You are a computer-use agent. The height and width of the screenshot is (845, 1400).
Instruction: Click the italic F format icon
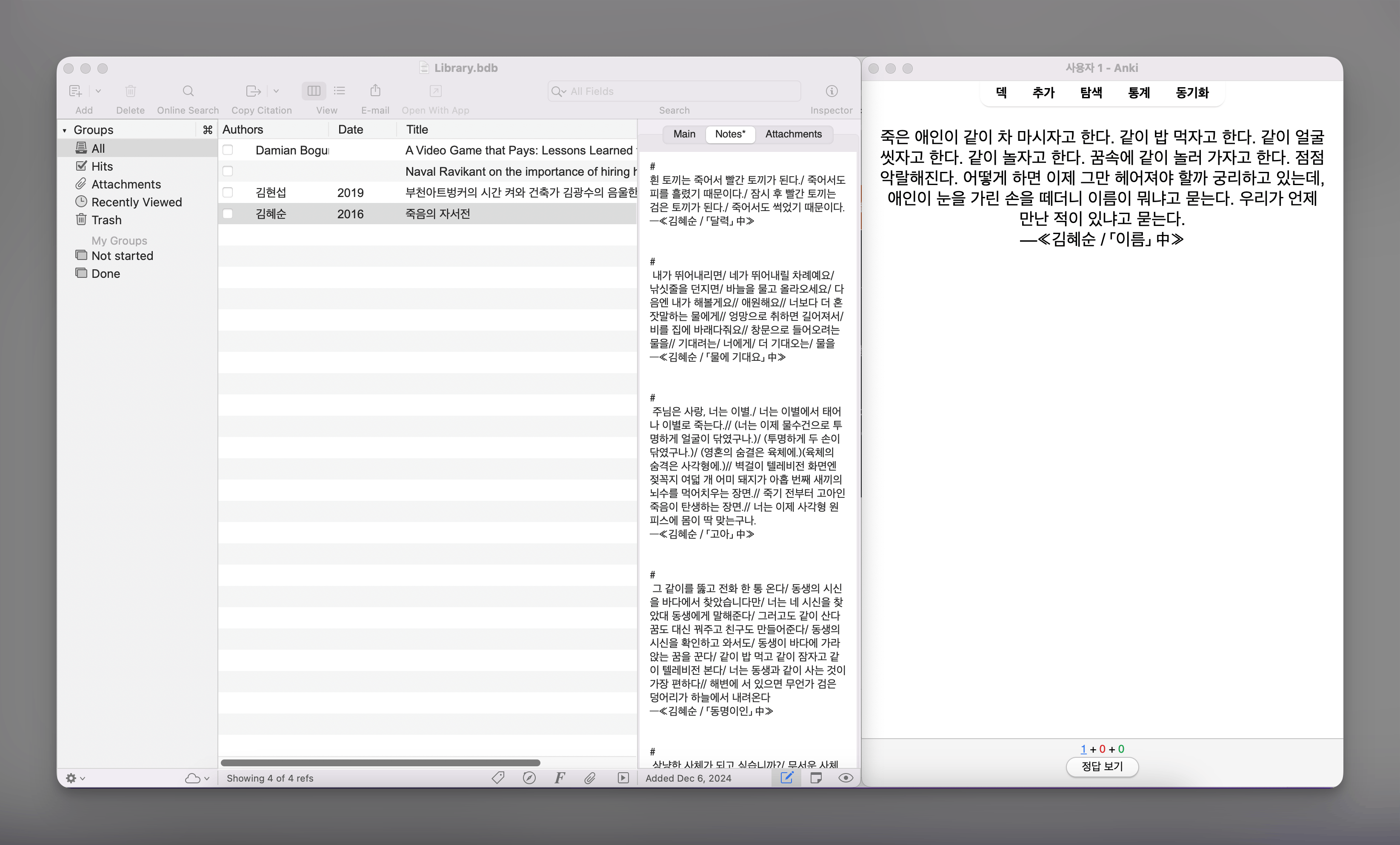click(560, 778)
